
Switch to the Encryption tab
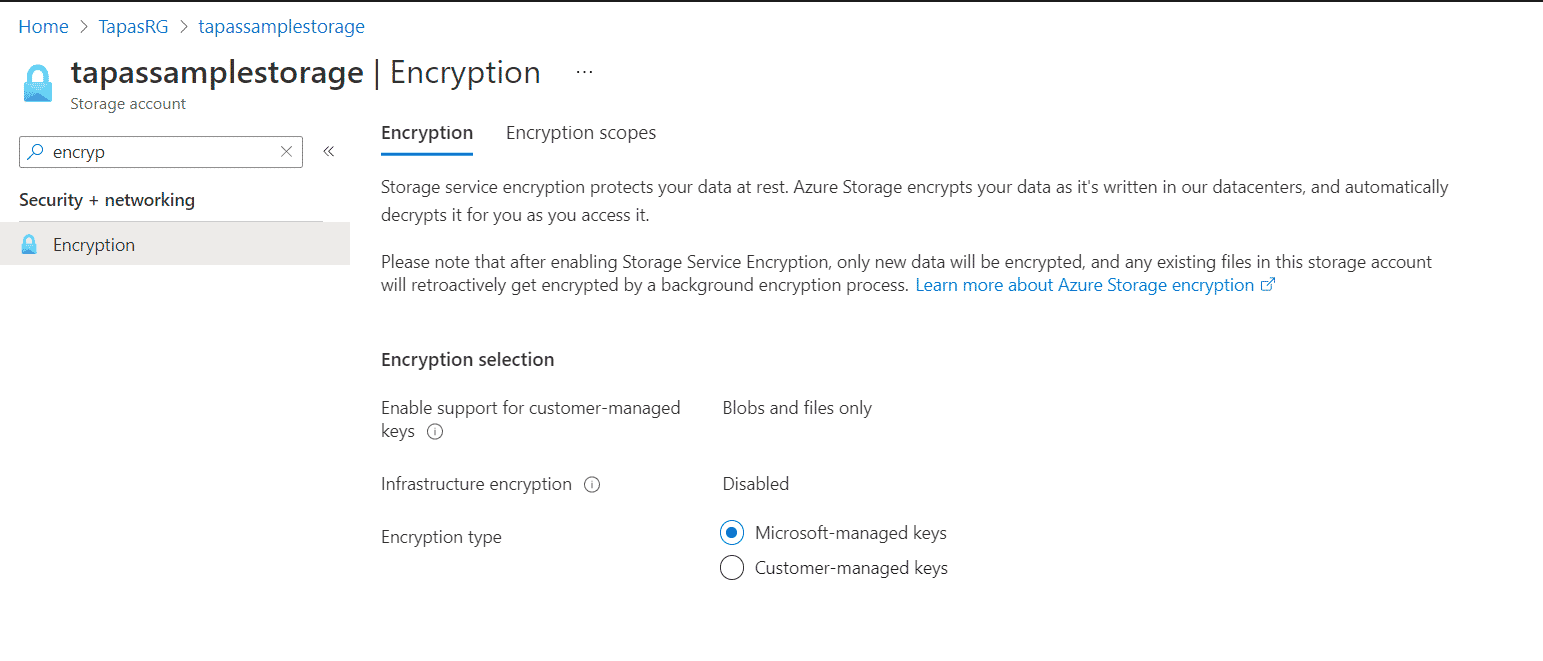pos(426,132)
